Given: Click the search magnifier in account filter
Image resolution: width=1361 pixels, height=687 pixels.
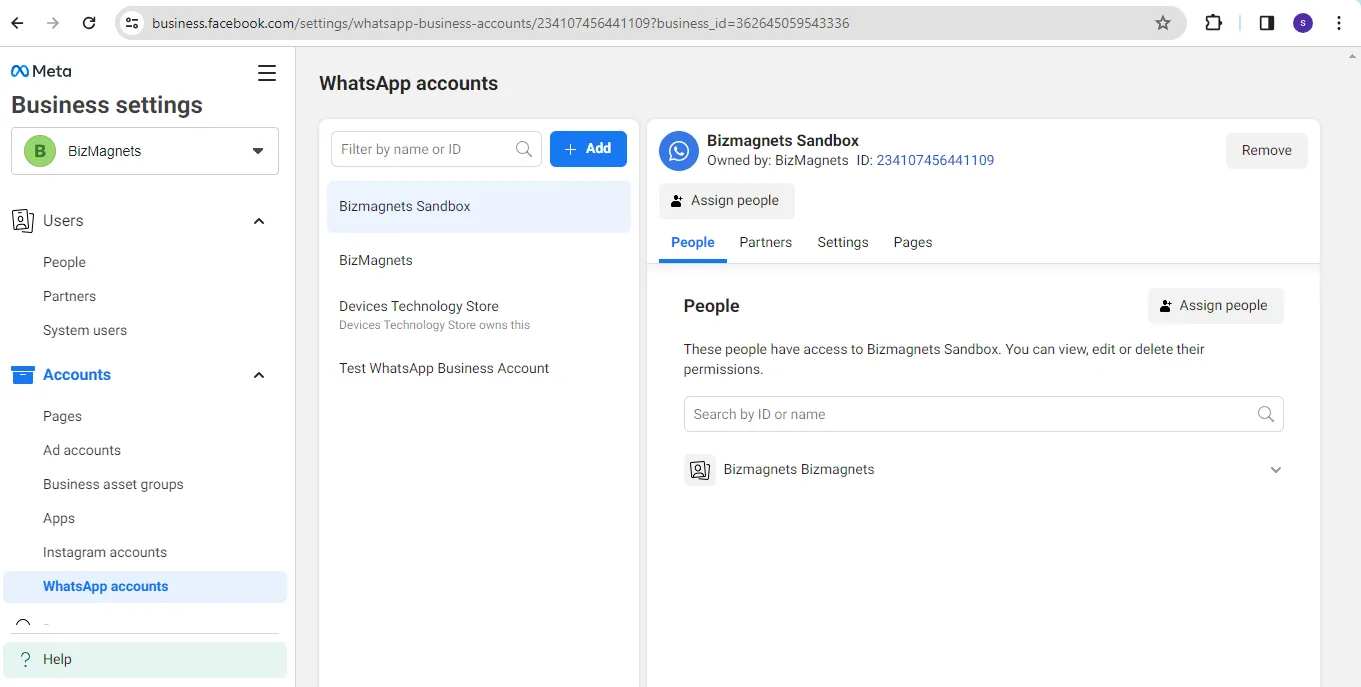Looking at the screenshot, I should coord(524,149).
